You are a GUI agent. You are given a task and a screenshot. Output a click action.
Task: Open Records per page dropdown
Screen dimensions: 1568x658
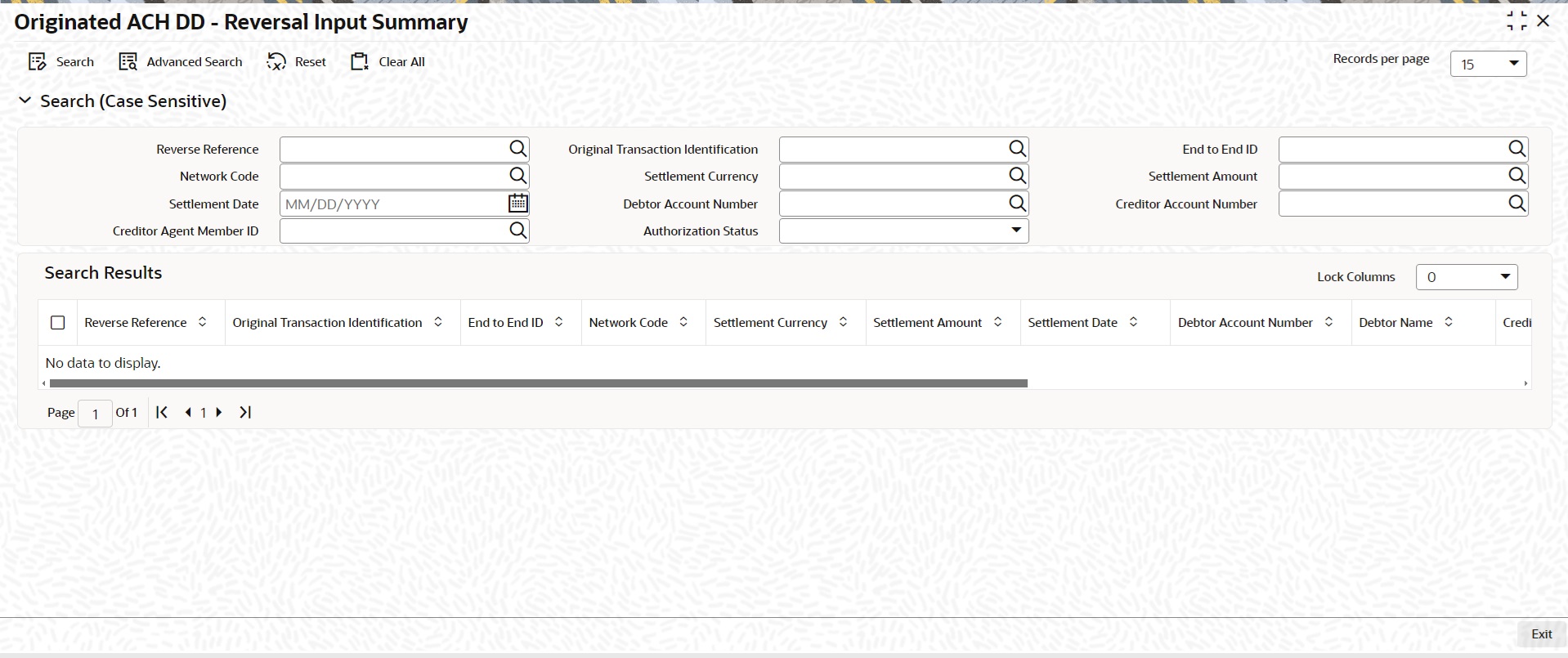(x=1488, y=64)
